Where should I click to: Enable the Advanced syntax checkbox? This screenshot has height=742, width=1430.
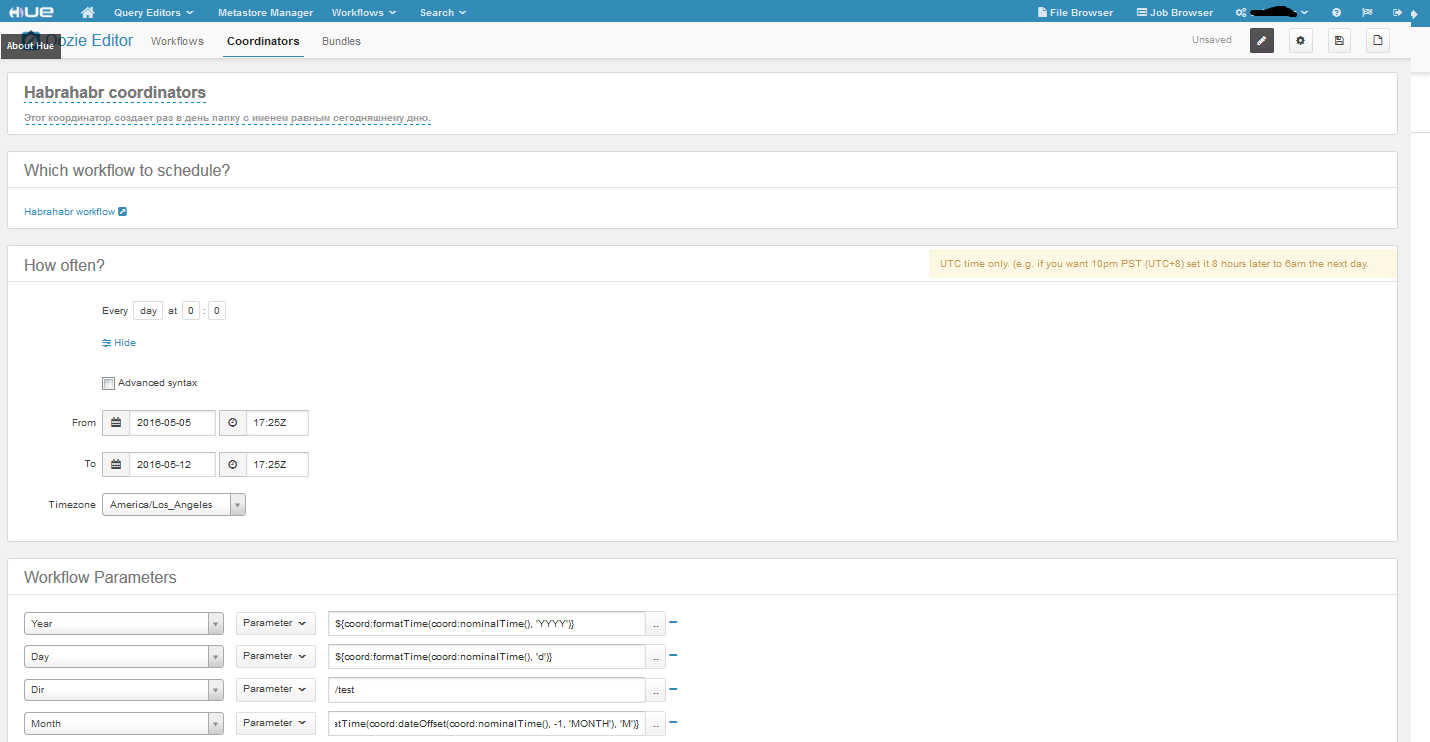108,383
